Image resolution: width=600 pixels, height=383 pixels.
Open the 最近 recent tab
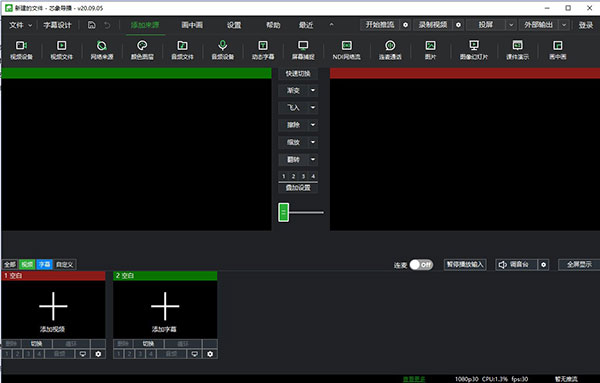(x=306, y=25)
